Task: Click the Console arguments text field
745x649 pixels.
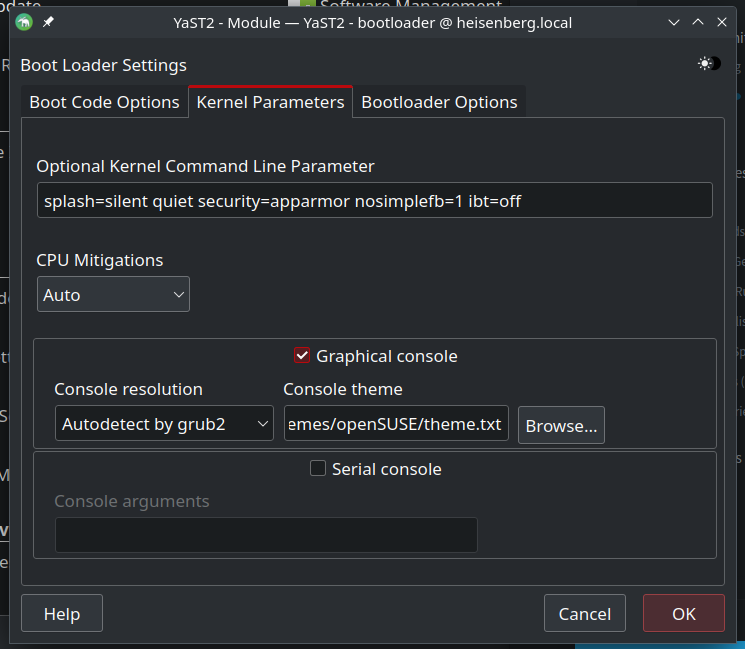Action: coord(266,535)
